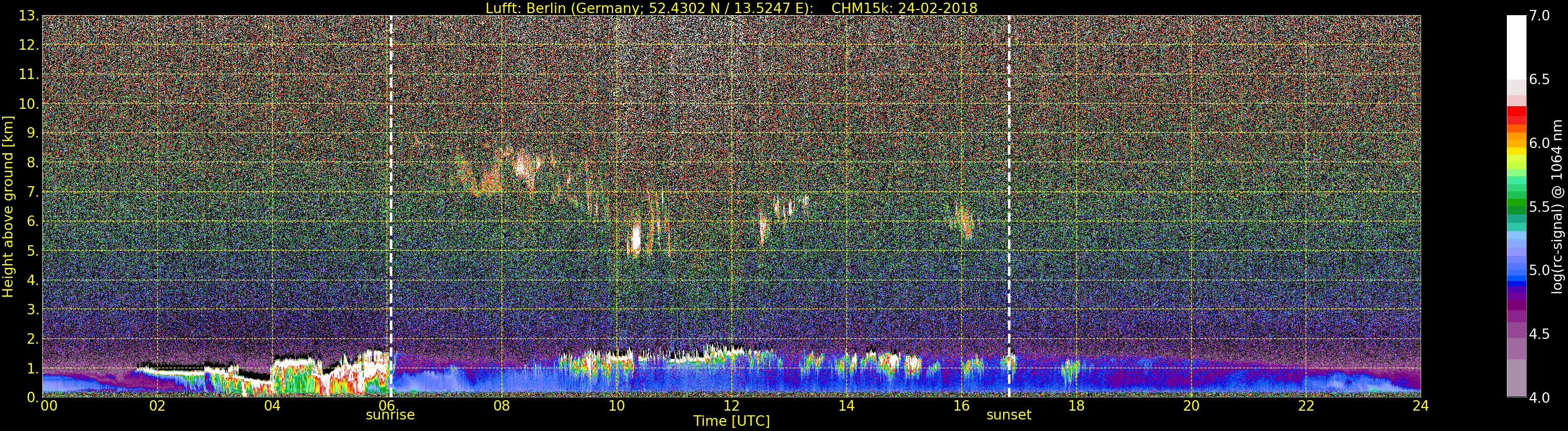Click the height axis tick '0.'

coord(32,398)
